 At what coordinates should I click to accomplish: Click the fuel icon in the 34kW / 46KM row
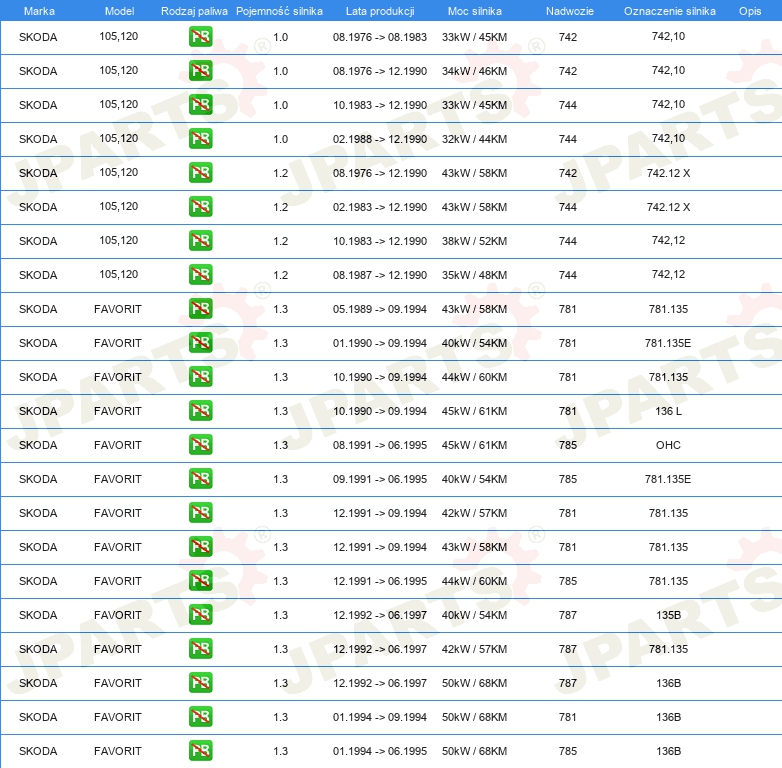pyautogui.click(x=200, y=70)
